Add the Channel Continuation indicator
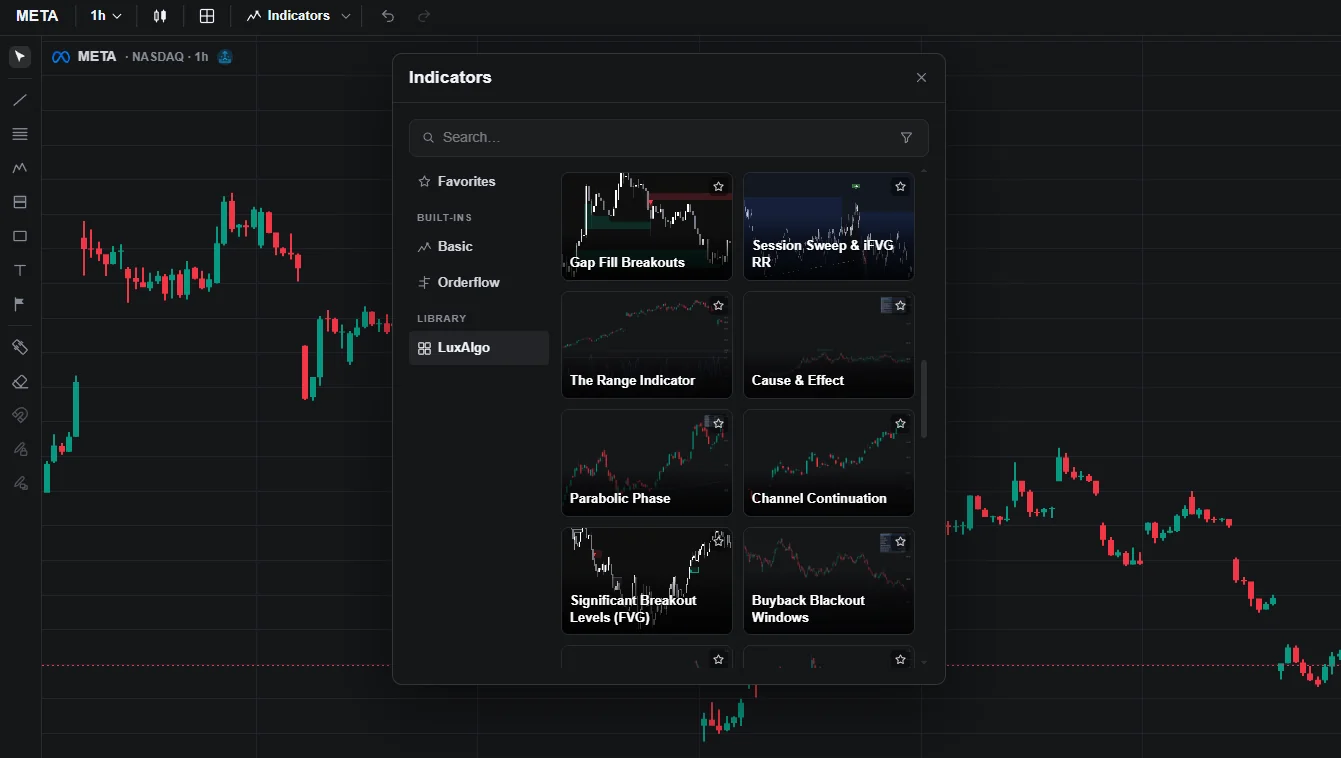The image size is (1341, 758). (x=829, y=463)
